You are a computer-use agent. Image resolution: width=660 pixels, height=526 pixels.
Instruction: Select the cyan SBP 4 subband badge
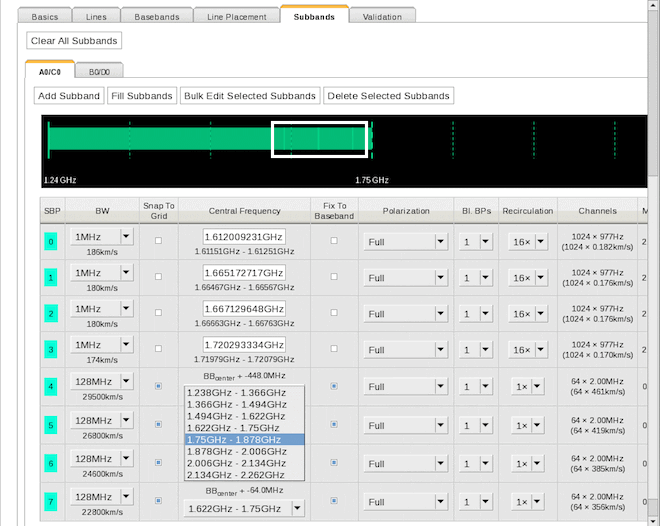pos(49,386)
